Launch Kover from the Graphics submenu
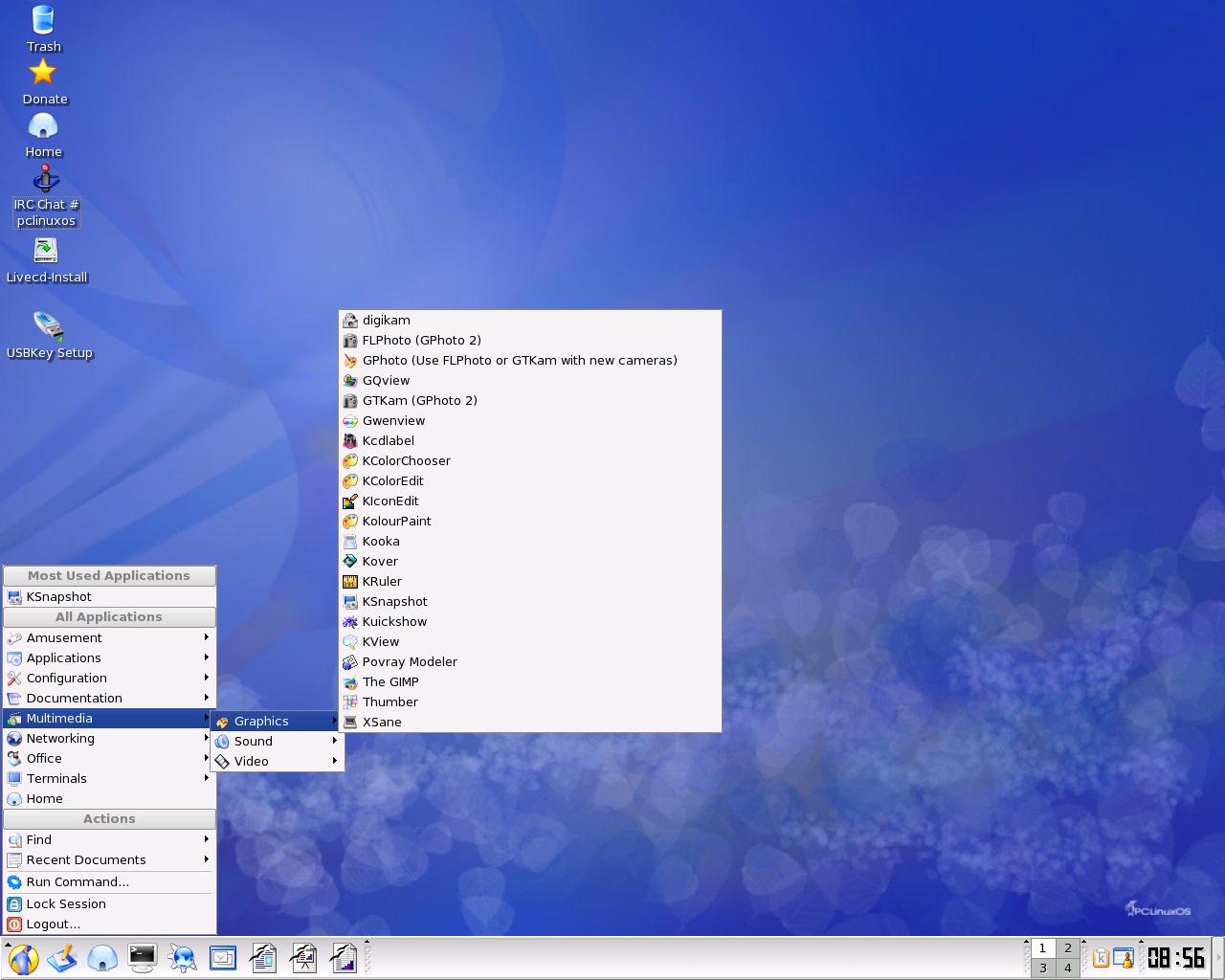The height and width of the screenshot is (980, 1225). 530,562
